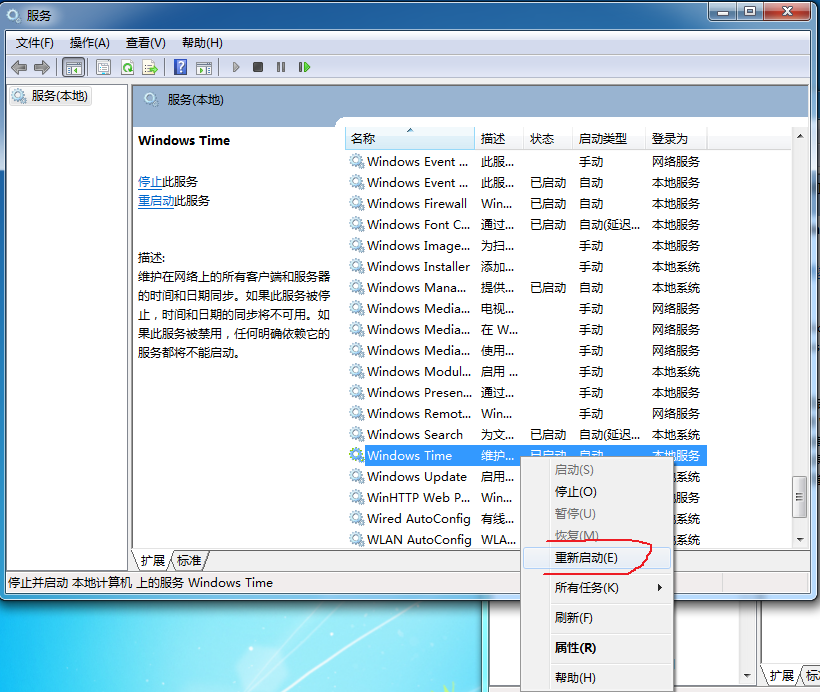The width and height of the screenshot is (820, 692).
Task: Sort by the 登录为 column header
Action: tap(676, 139)
